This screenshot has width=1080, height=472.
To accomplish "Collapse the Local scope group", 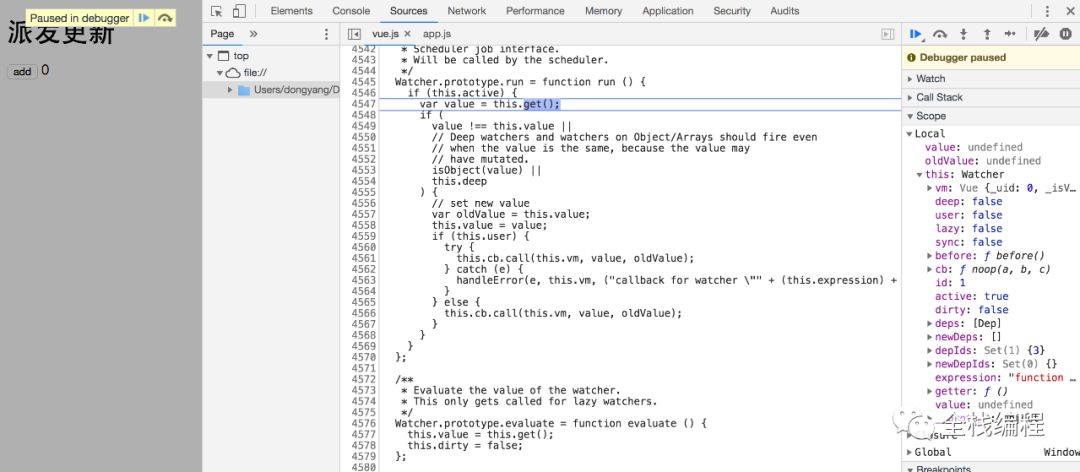I will click(909, 134).
